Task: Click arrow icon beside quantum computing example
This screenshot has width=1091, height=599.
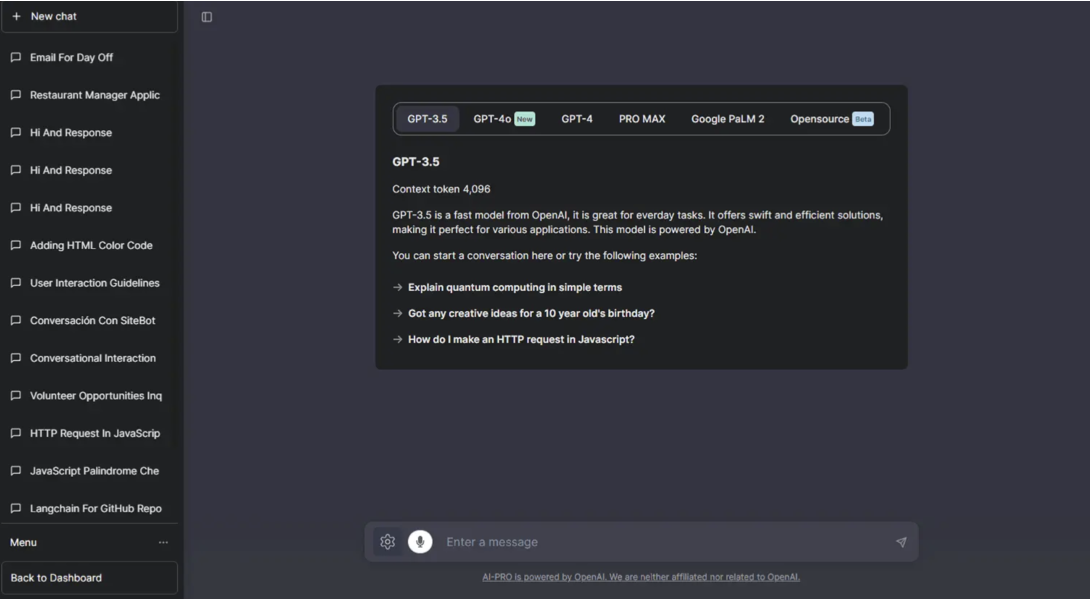Action: click(397, 287)
